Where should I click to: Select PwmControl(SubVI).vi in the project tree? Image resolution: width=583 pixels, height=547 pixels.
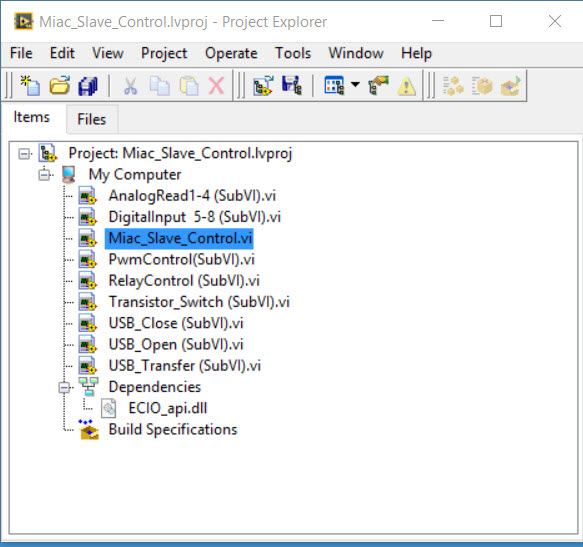click(x=181, y=260)
